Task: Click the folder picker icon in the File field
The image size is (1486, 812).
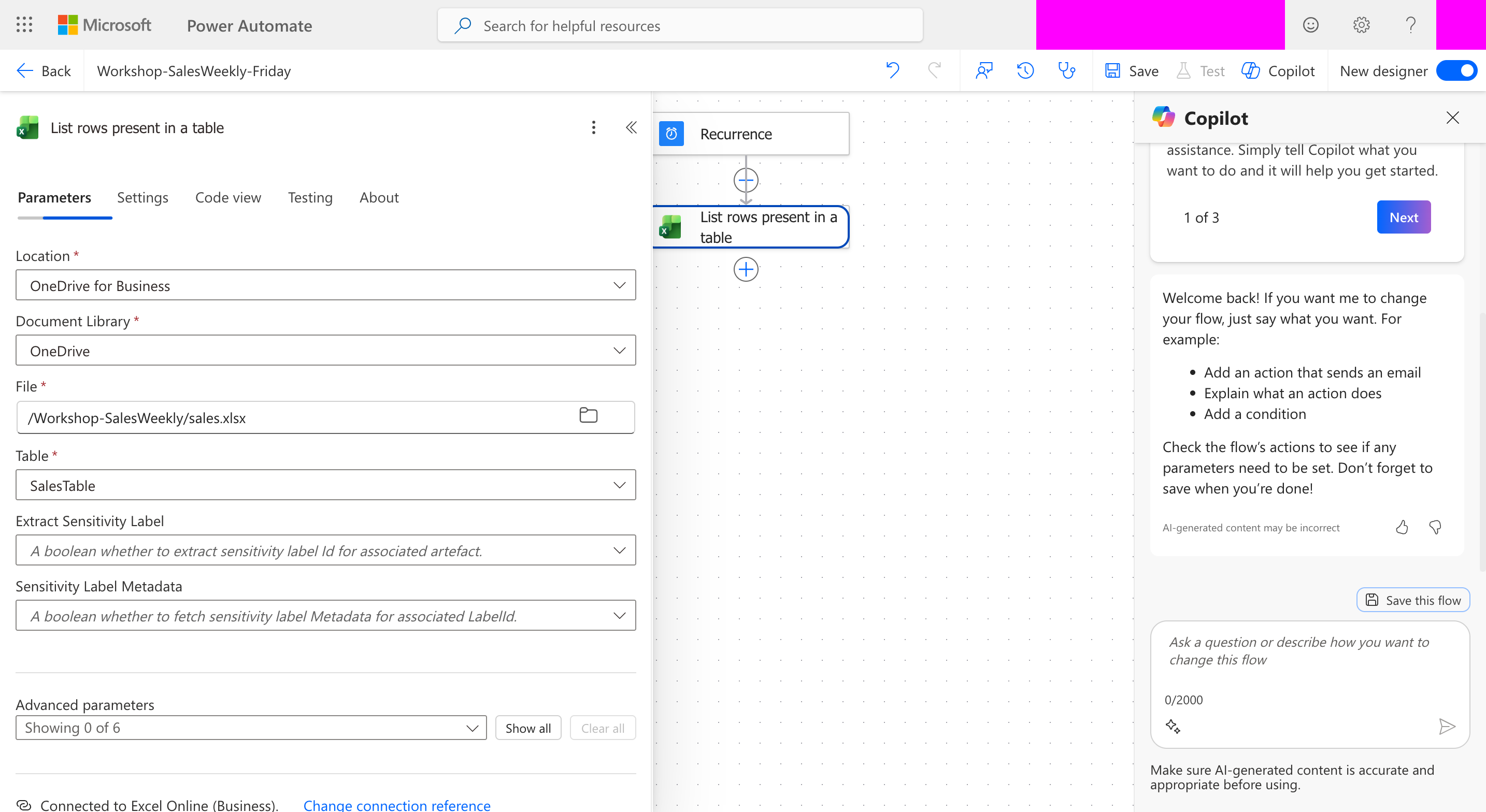Action: pos(588,415)
